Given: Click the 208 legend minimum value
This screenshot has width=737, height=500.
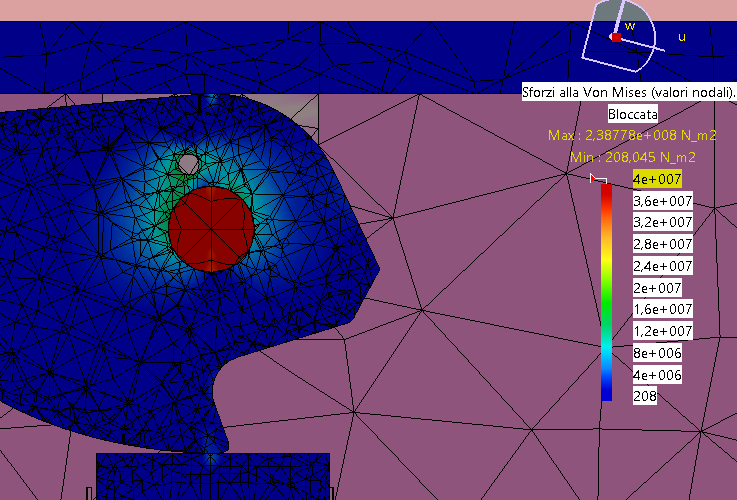Looking at the screenshot, I should pos(644,396).
